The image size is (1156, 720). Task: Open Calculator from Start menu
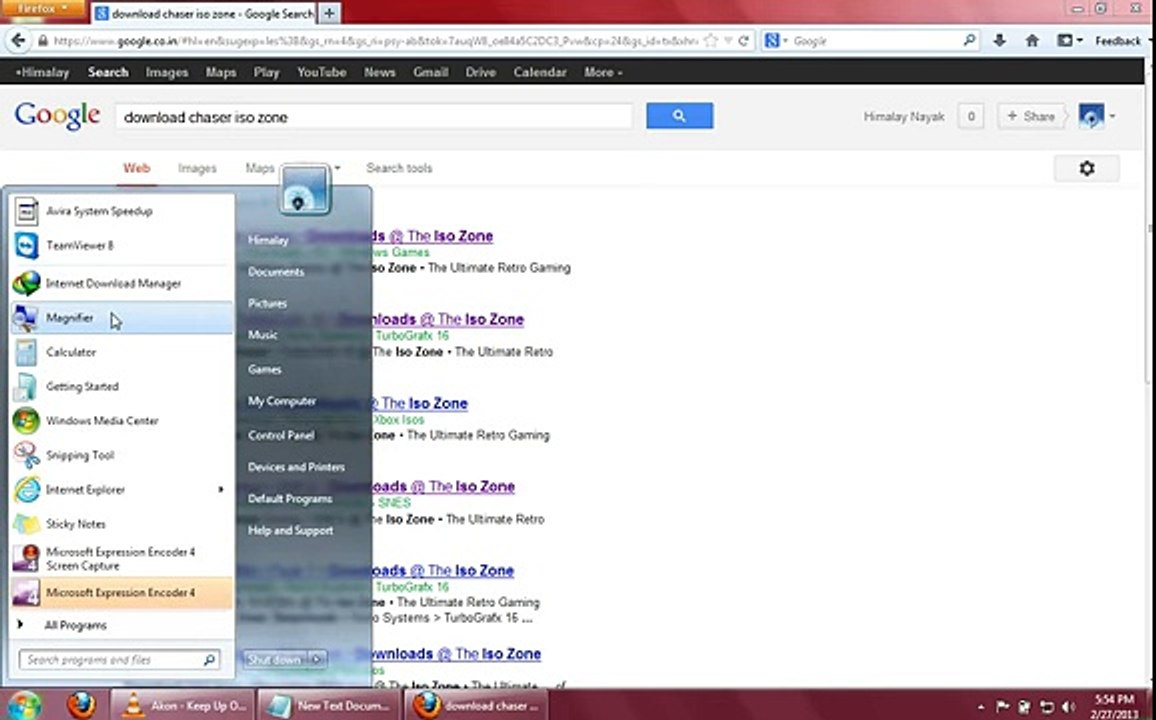pyautogui.click(x=122, y=352)
